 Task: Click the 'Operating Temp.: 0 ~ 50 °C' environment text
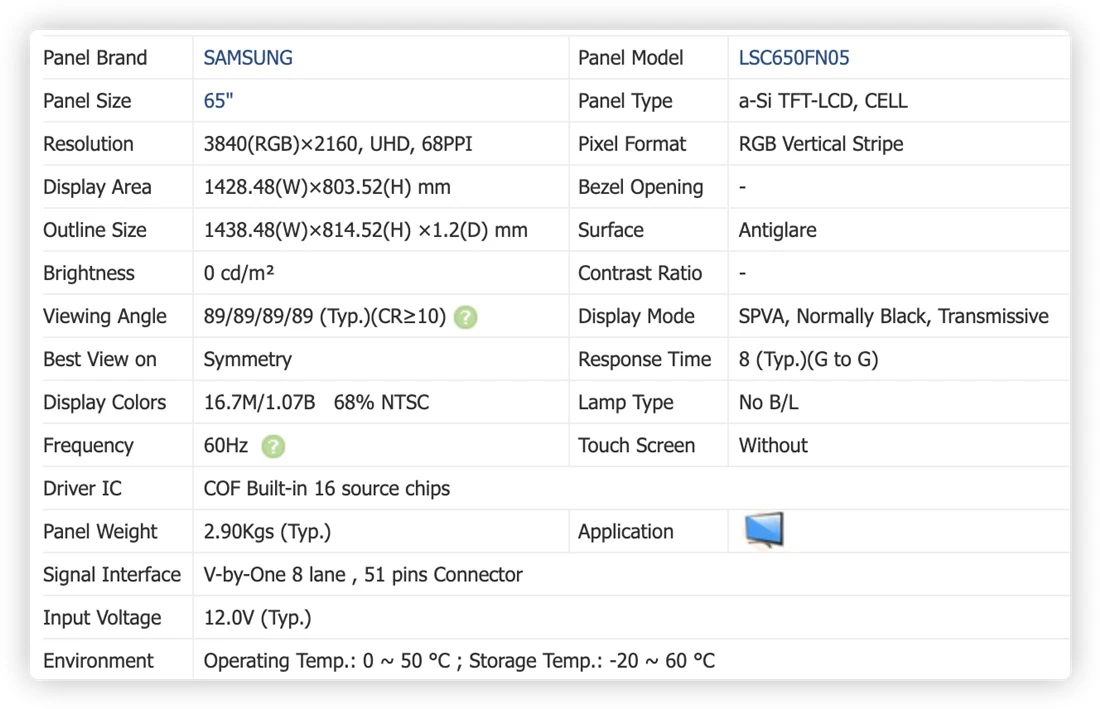(x=326, y=661)
